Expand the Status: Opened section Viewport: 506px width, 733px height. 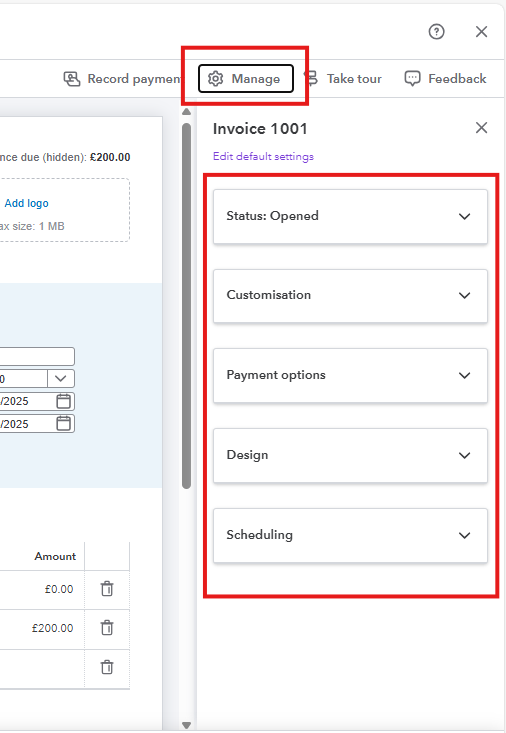(x=350, y=216)
